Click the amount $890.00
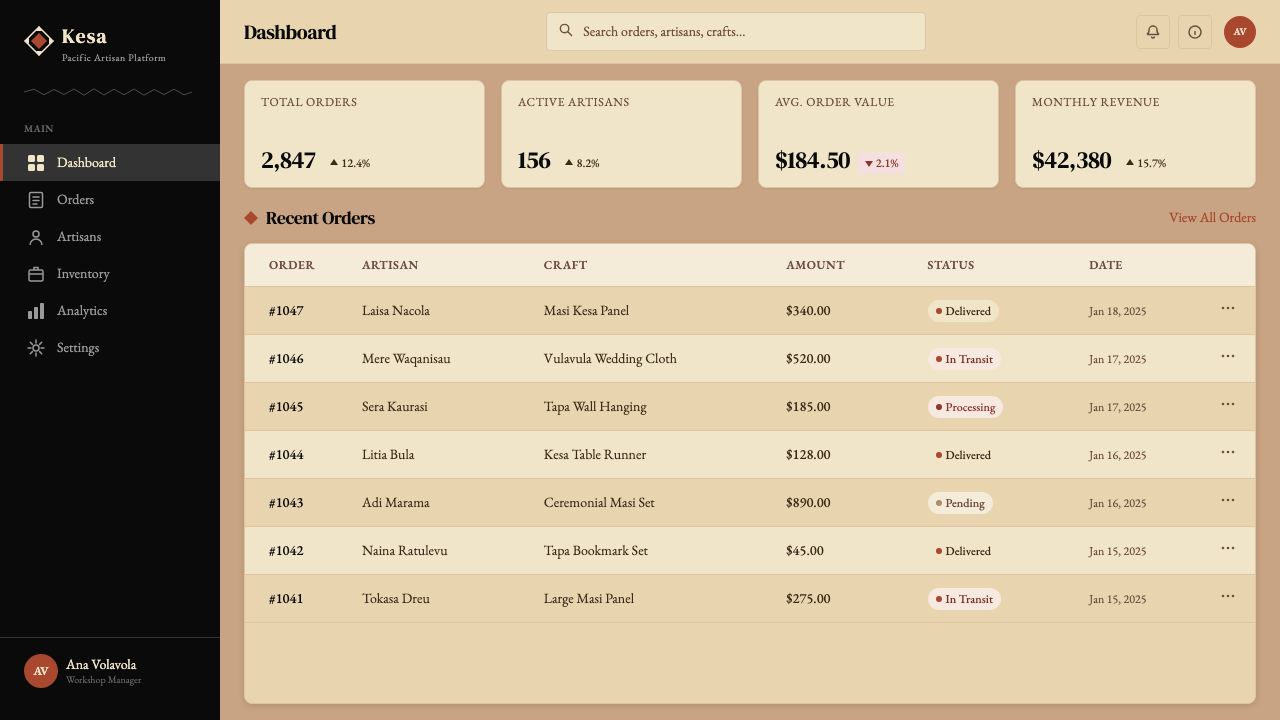The height and width of the screenshot is (720, 1280). [808, 503]
